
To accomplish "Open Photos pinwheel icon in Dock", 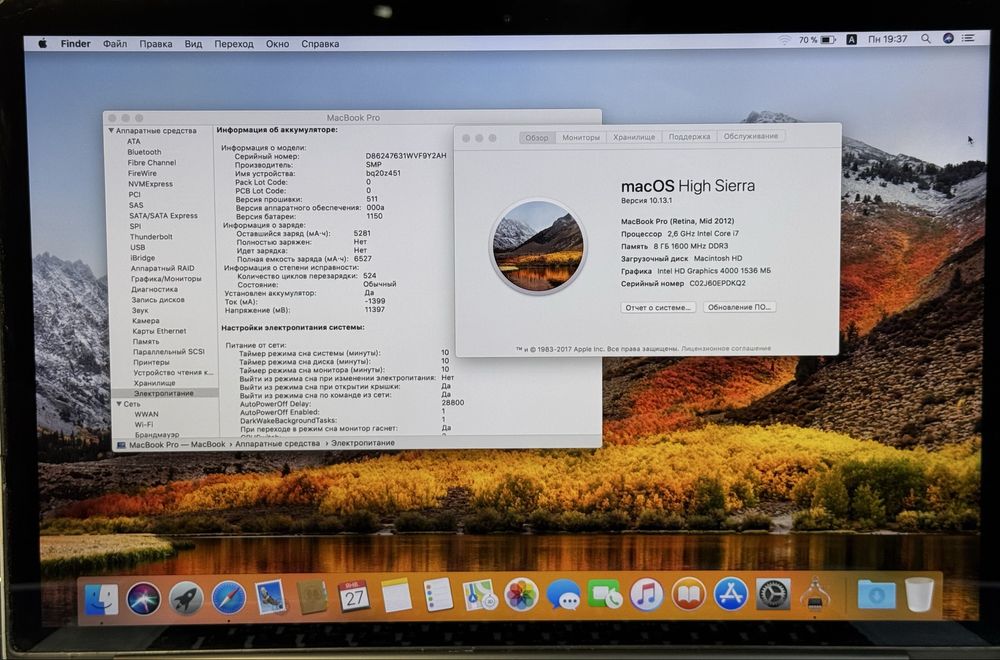I will pyautogui.click(x=522, y=596).
